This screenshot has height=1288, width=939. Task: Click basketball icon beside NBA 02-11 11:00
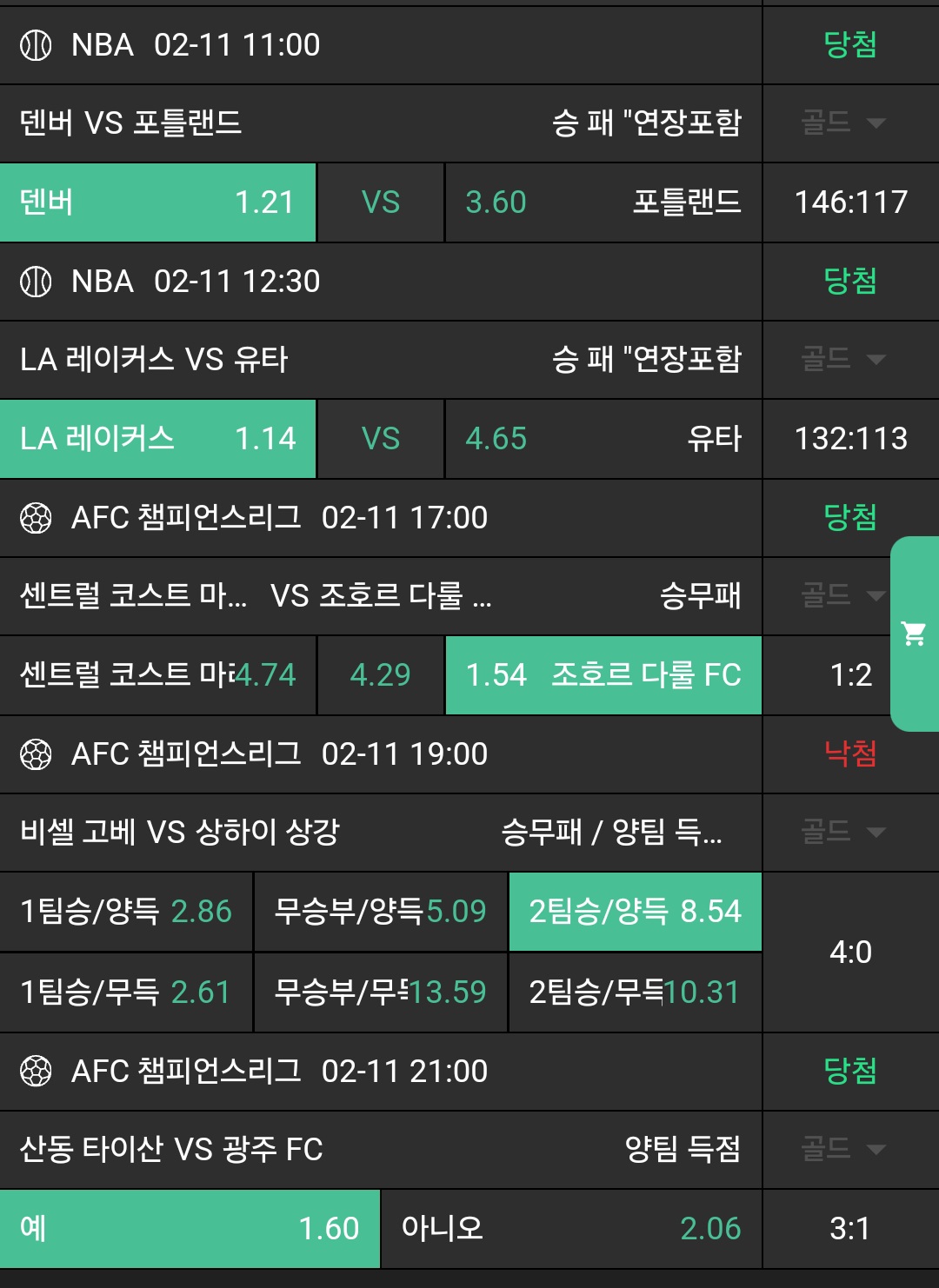(36, 45)
